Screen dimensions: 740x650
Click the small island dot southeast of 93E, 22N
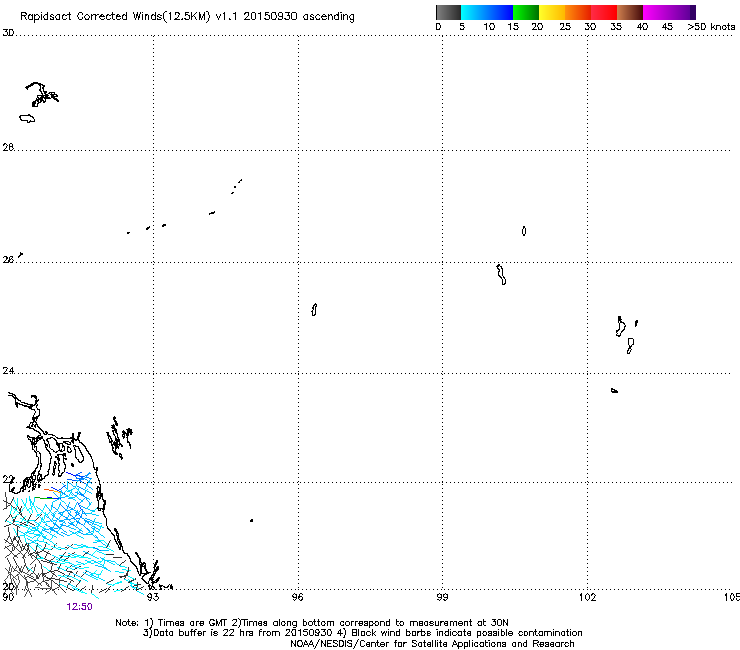(x=252, y=520)
